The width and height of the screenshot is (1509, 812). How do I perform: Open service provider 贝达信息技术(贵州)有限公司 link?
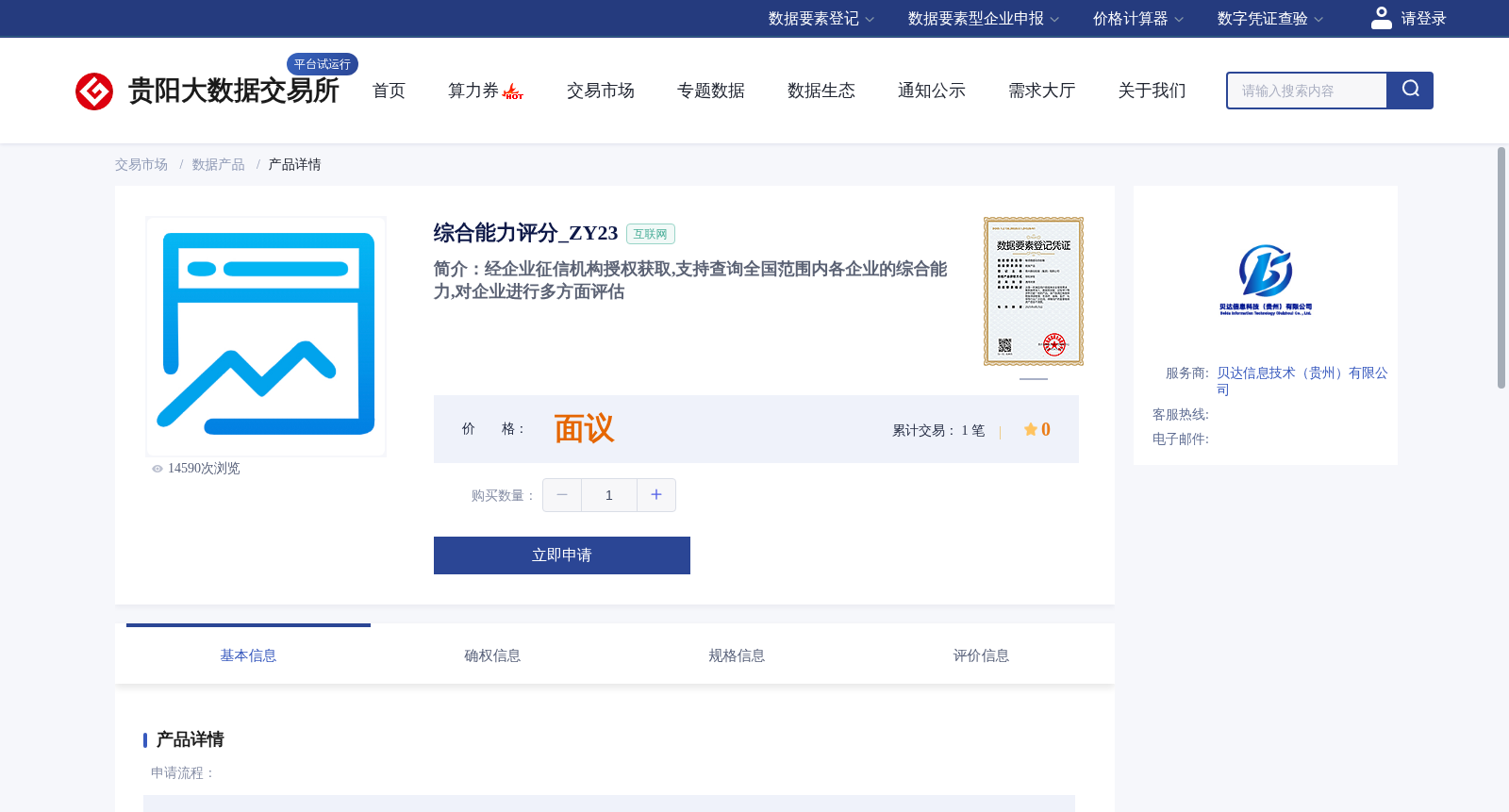pyautogui.click(x=1302, y=381)
